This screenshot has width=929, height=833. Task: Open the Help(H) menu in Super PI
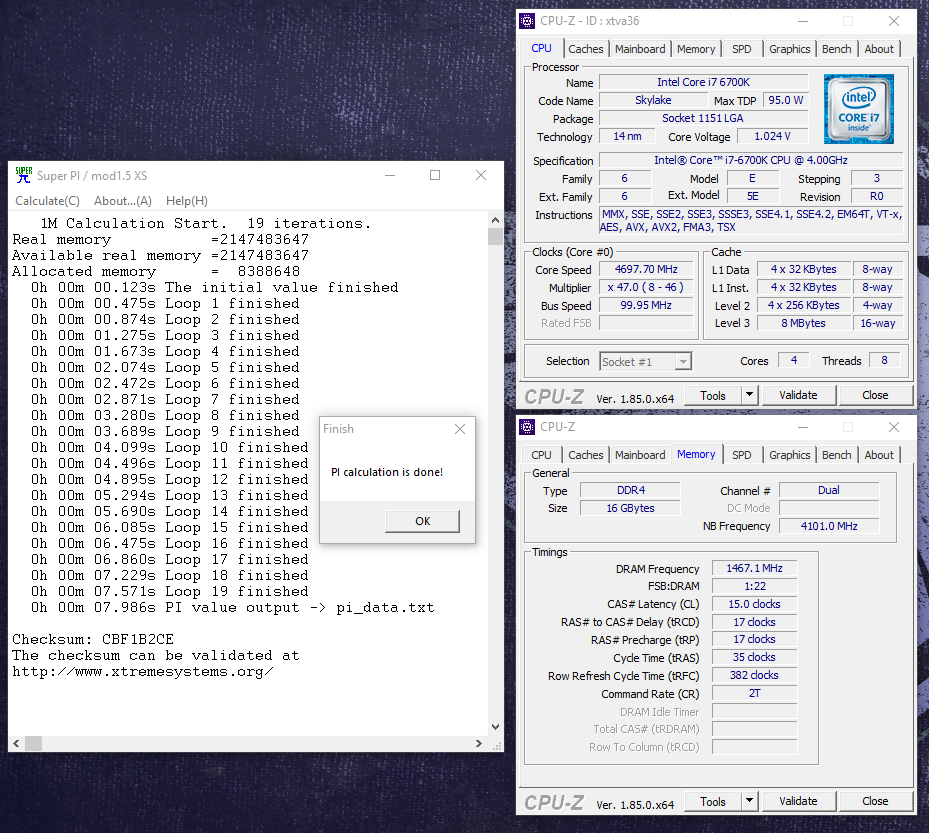click(x=187, y=201)
